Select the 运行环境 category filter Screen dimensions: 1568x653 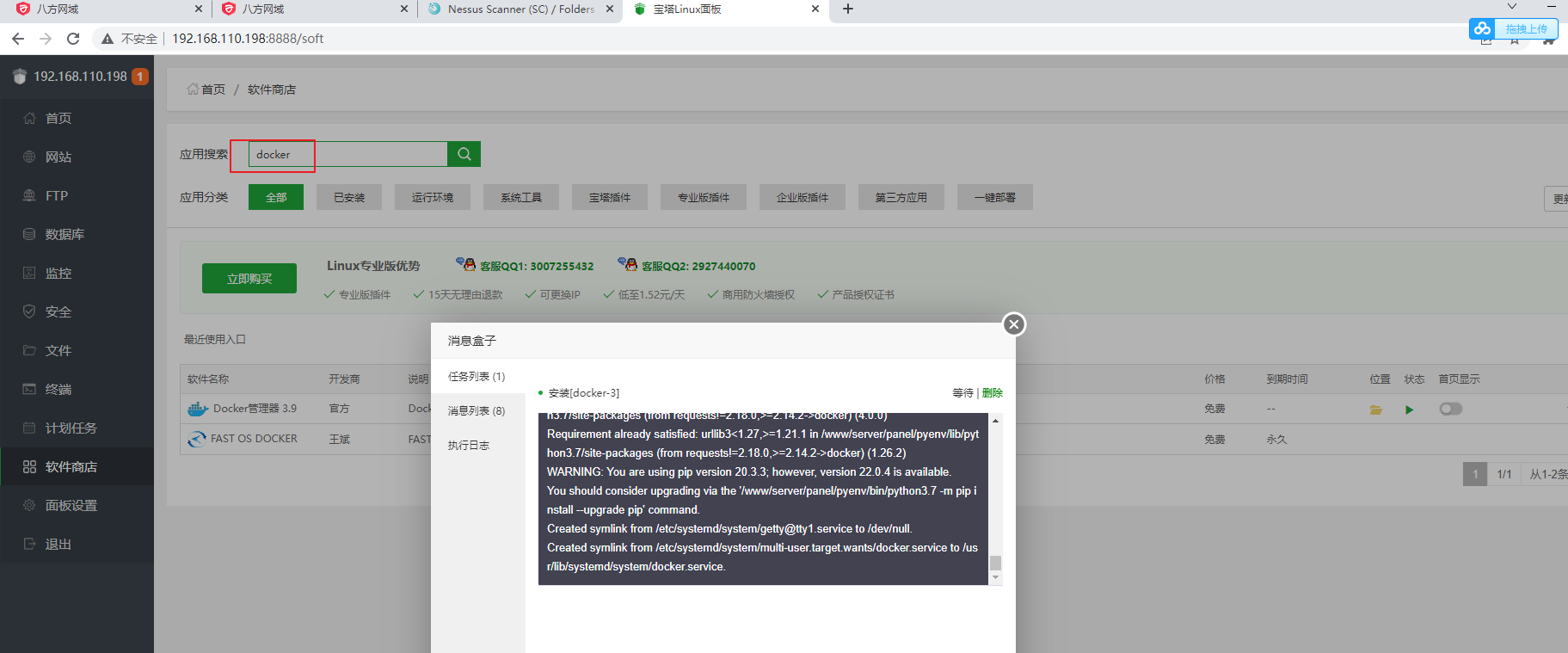432,197
